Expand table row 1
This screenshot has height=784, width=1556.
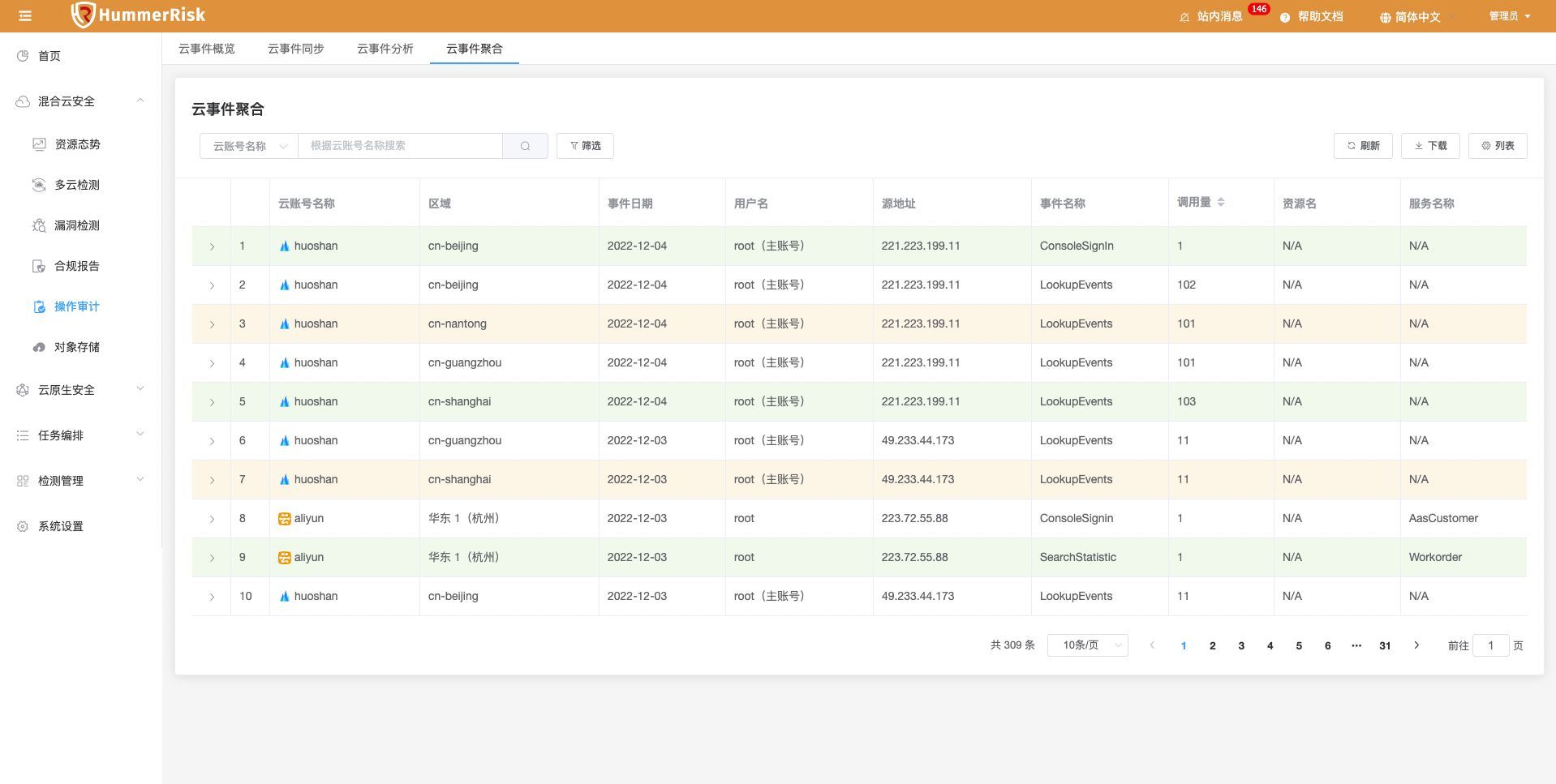212,246
